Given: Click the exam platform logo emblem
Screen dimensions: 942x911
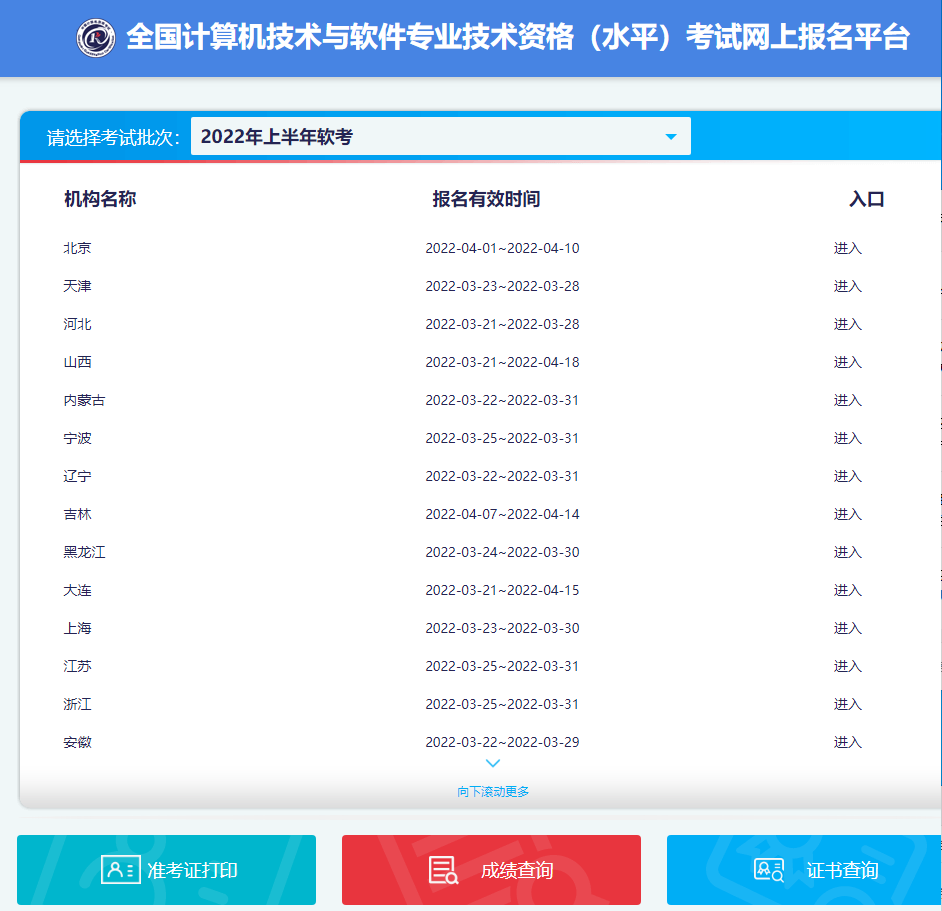Looking at the screenshot, I should pyautogui.click(x=96, y=38).
